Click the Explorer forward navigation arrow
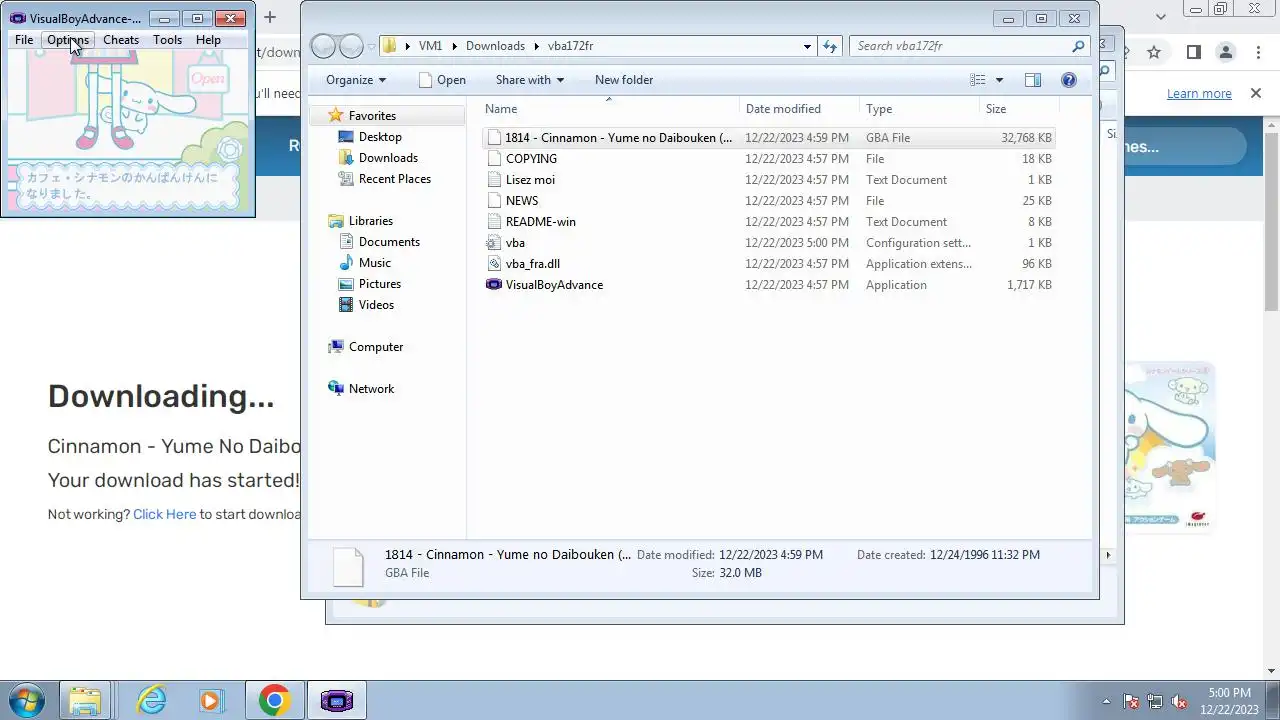 [x=351, y=46]
